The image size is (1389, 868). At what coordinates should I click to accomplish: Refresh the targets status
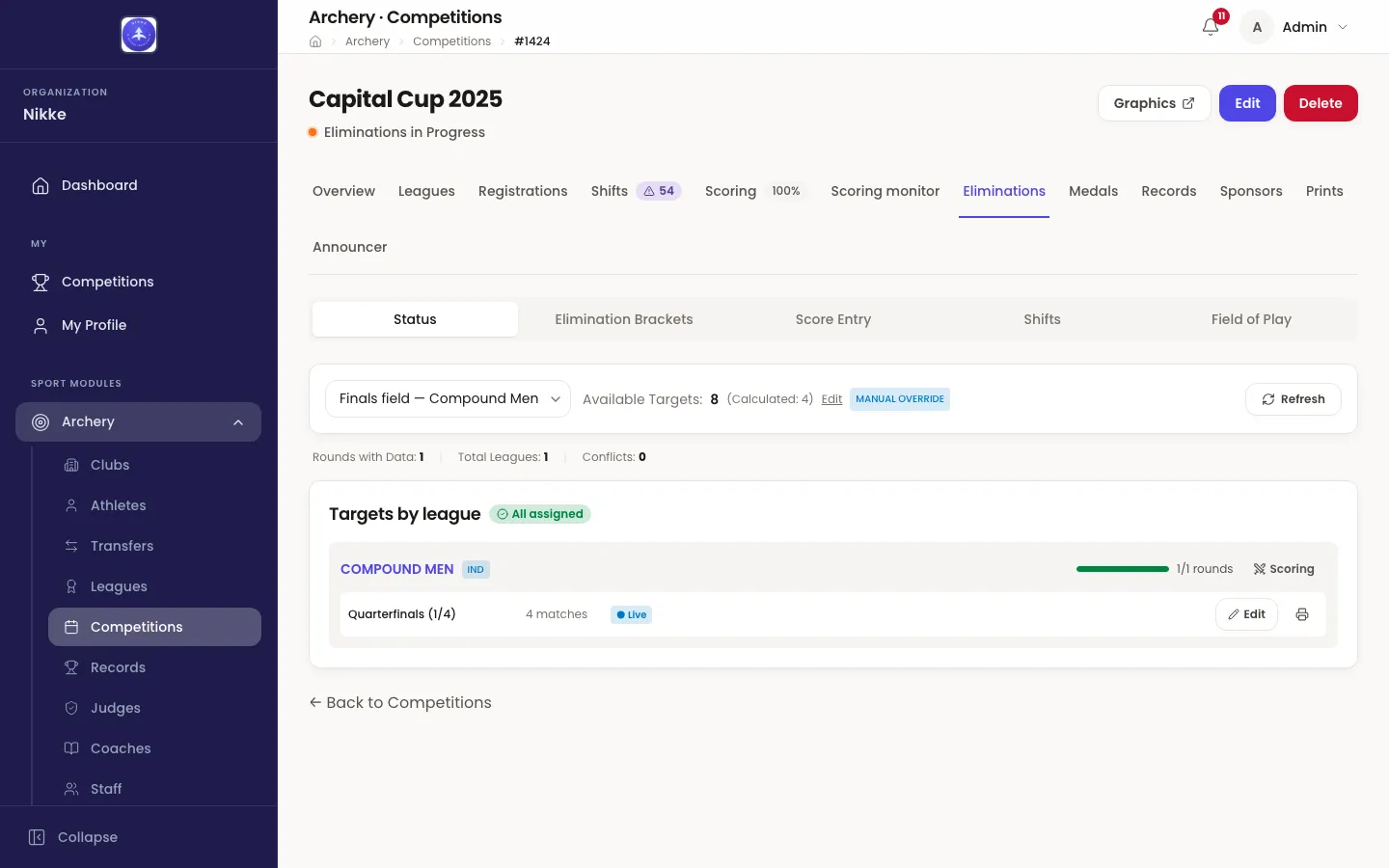point(1293,399)
